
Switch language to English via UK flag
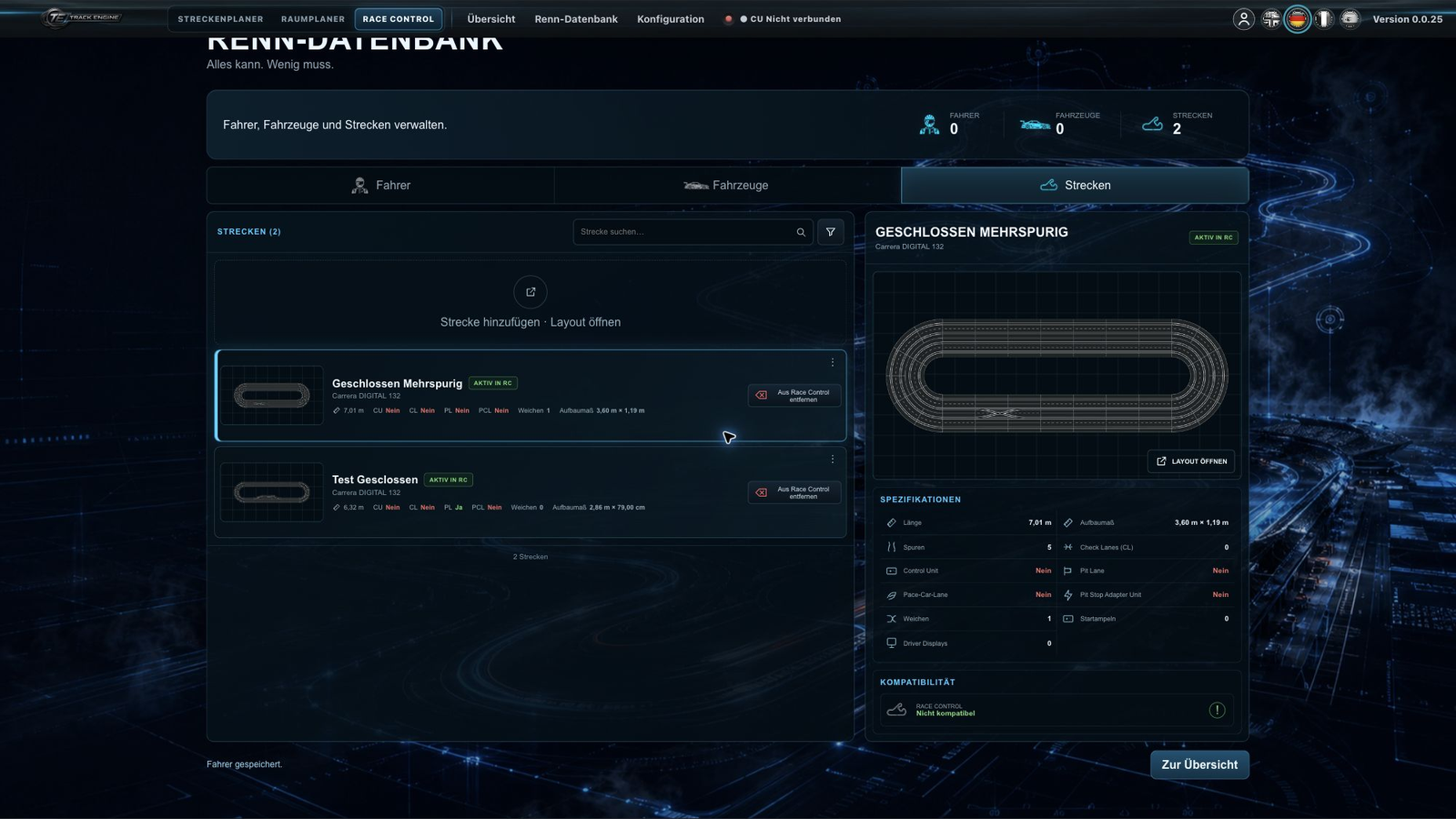point(1271,19)
